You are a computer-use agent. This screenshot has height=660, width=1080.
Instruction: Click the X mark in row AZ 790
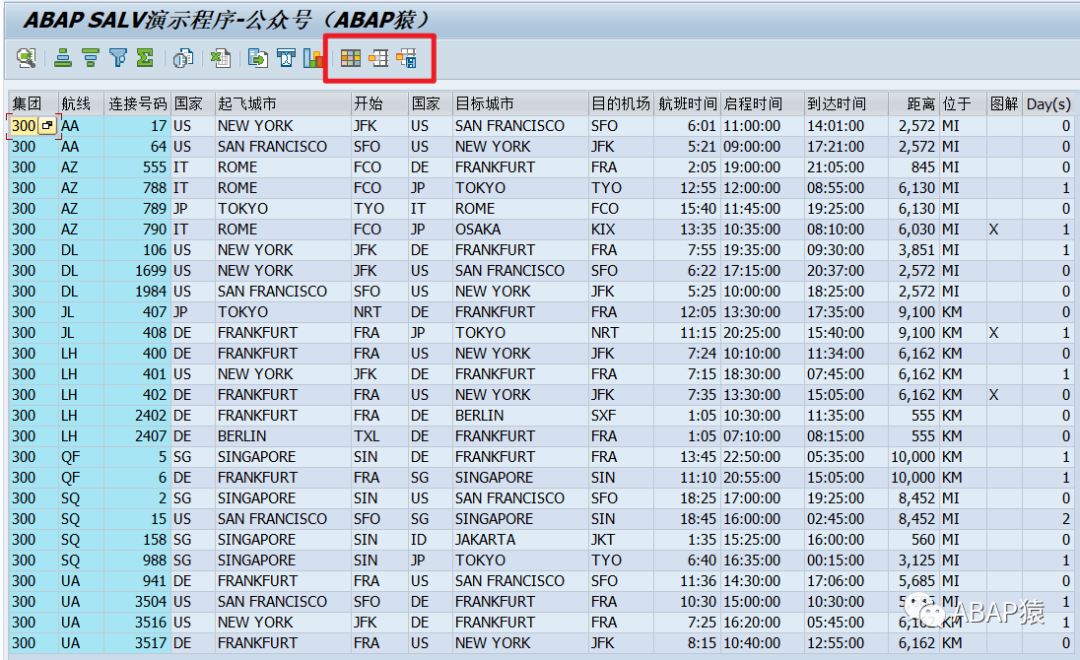1004,229
